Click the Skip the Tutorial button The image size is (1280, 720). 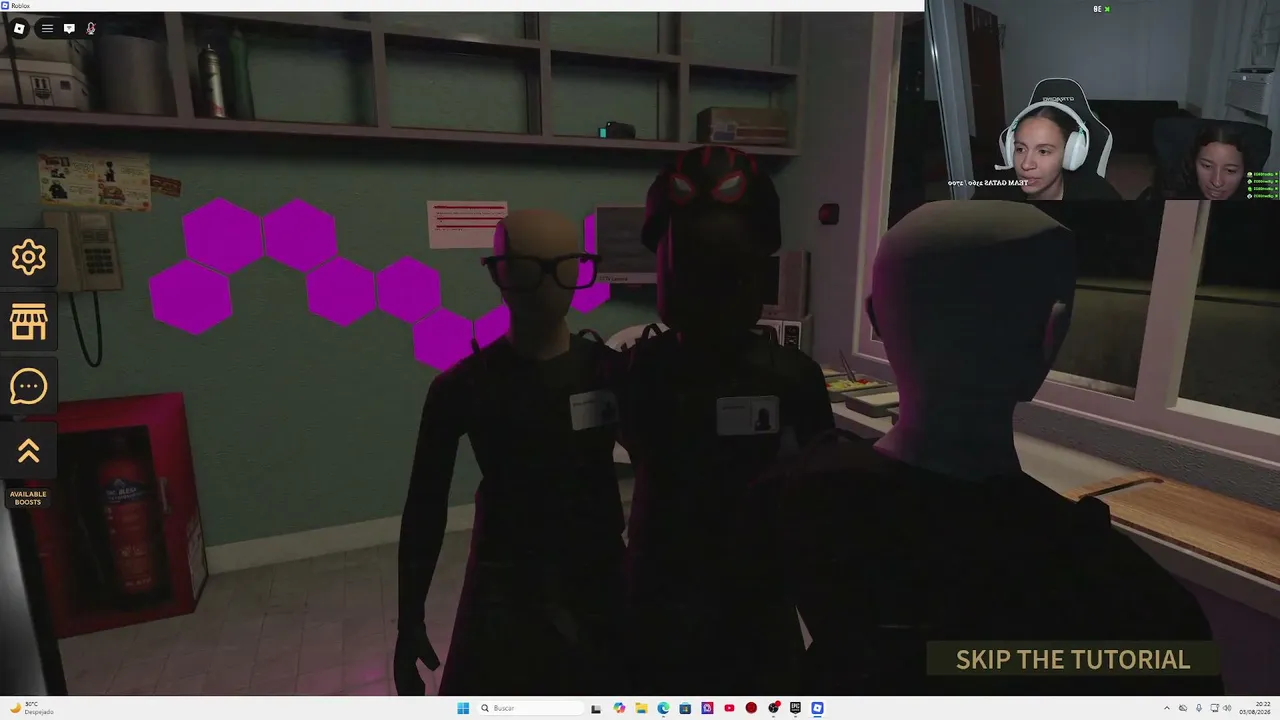click(x=1073, y=659)
